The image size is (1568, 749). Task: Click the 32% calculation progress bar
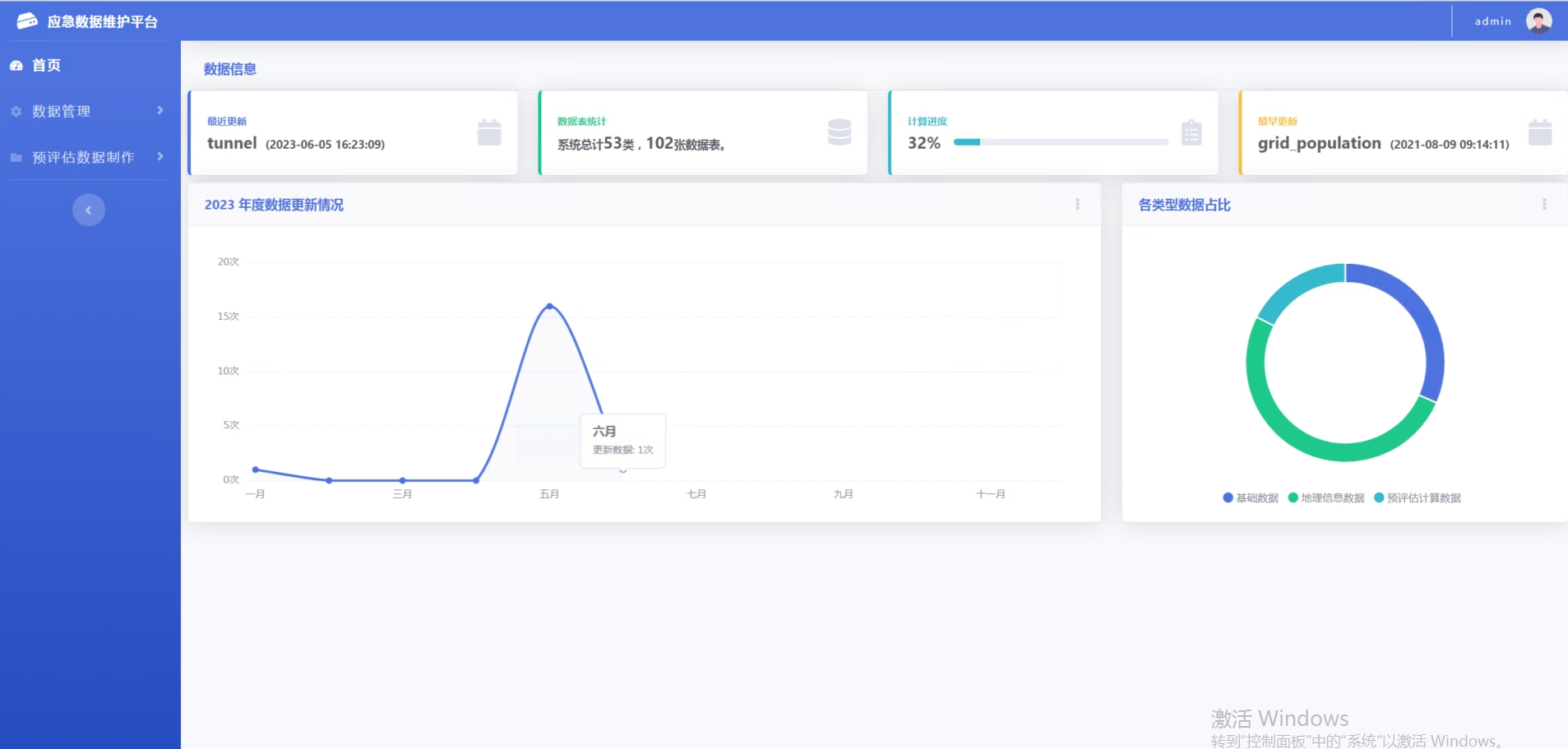(1060, 142)
